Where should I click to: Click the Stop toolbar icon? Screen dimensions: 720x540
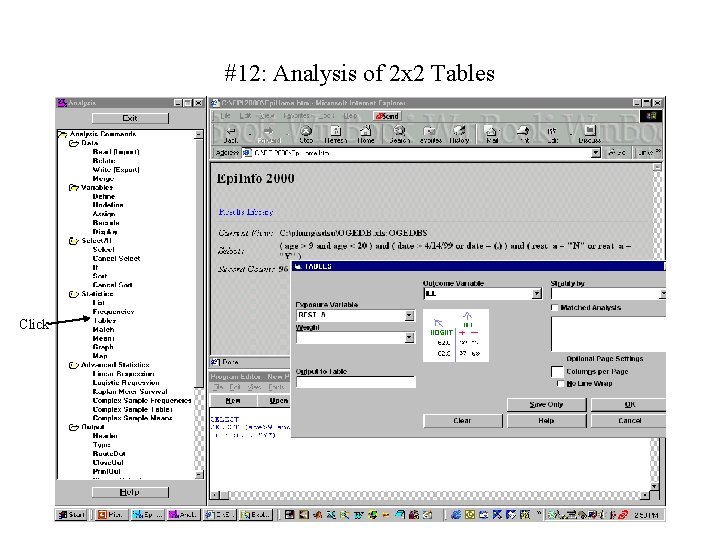[x=306, y=135]
